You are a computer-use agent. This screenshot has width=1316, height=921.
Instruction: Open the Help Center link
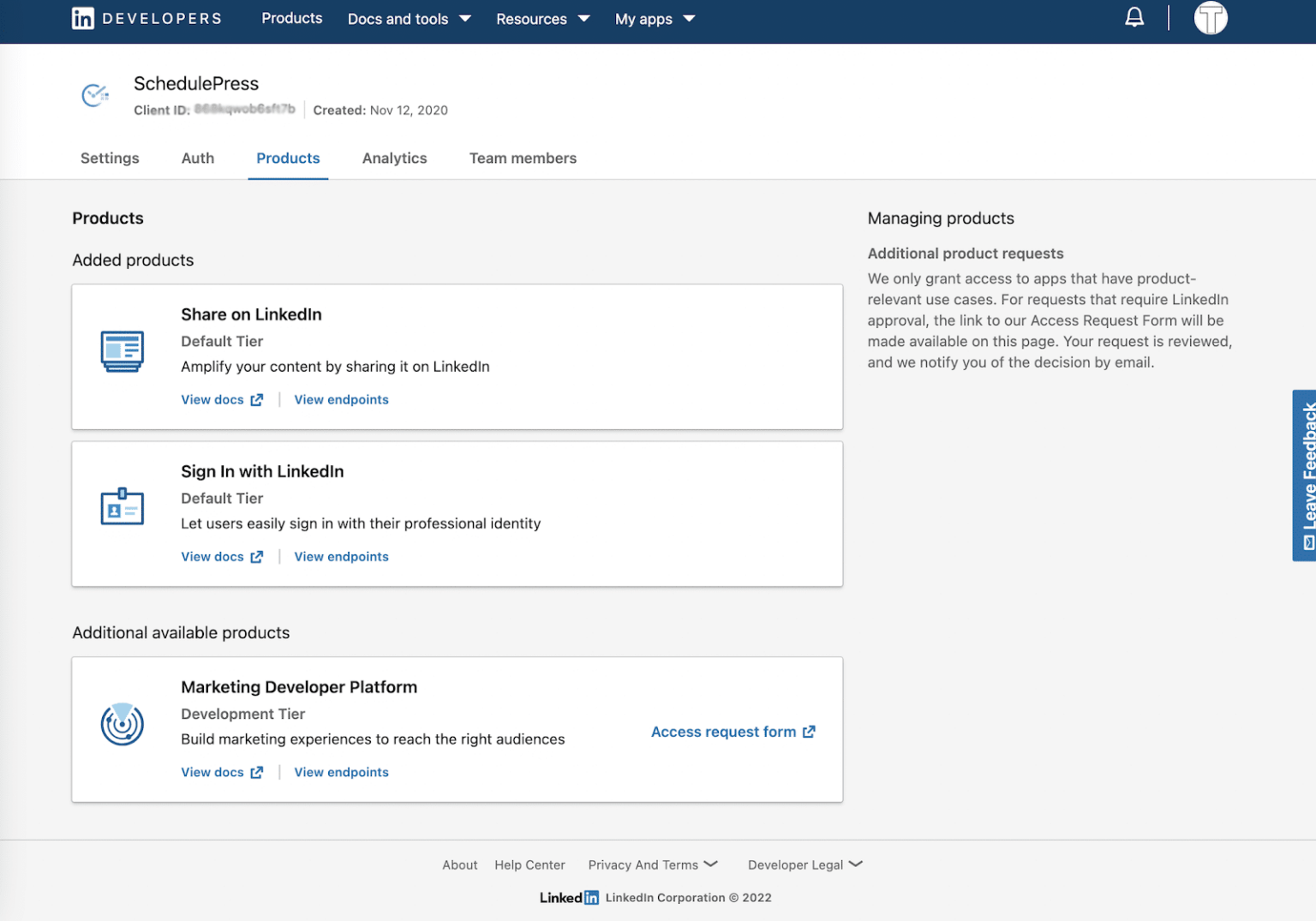click(x=529, y=864)
